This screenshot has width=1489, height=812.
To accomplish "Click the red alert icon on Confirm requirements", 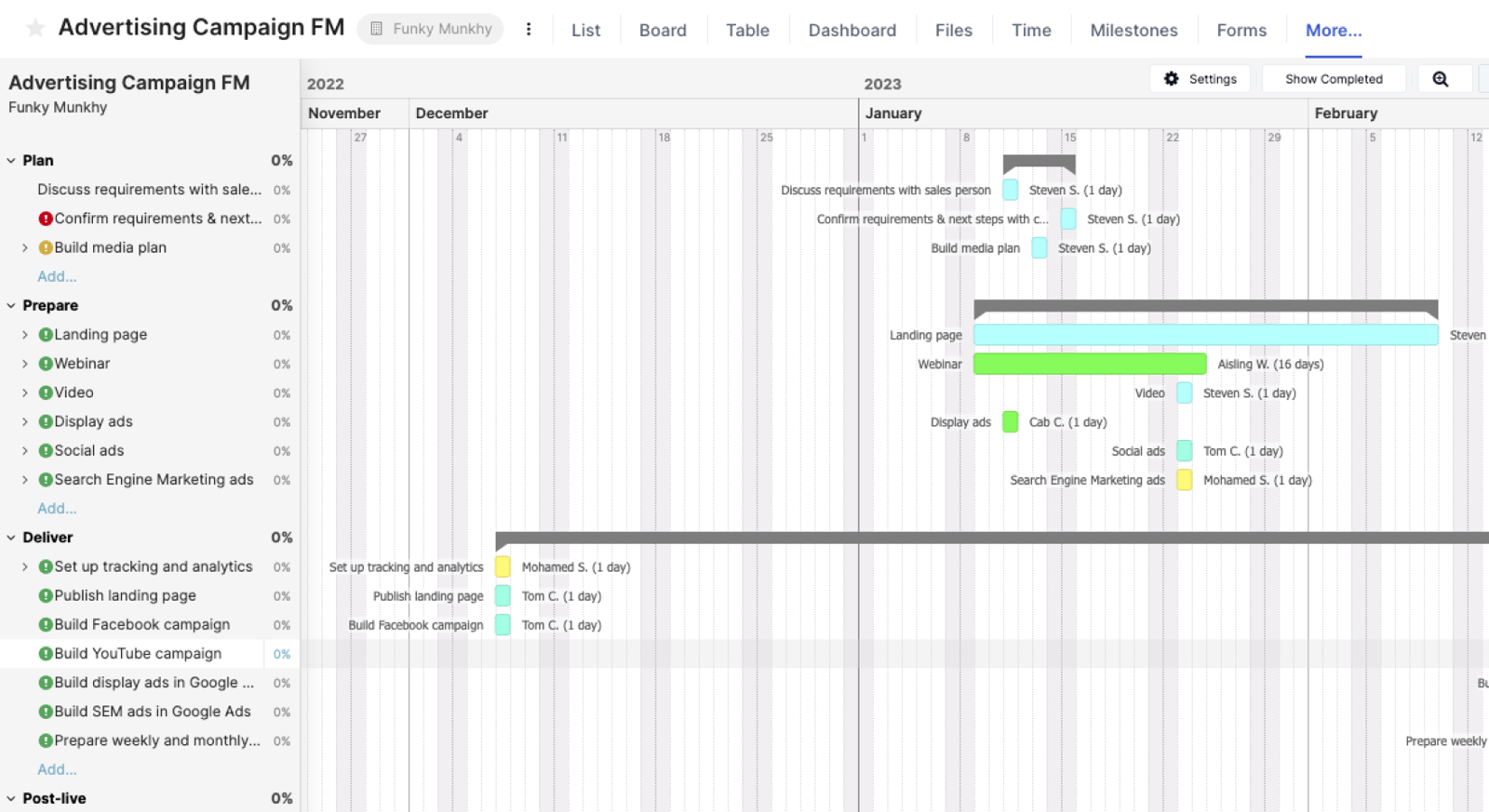I will pyautogui.click(x=46, y=219).
